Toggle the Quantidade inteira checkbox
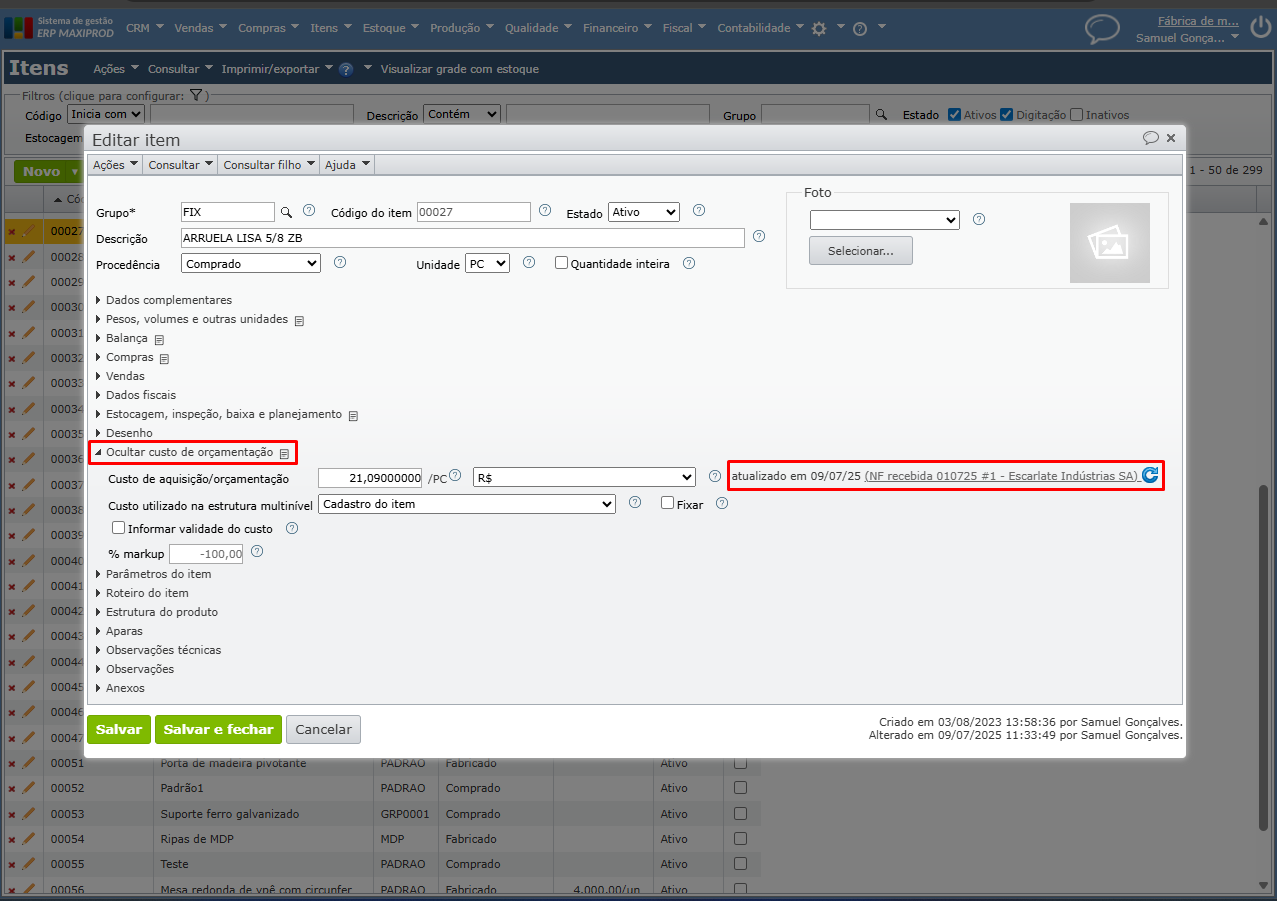Screen dimensions: 1277x901 561,263
